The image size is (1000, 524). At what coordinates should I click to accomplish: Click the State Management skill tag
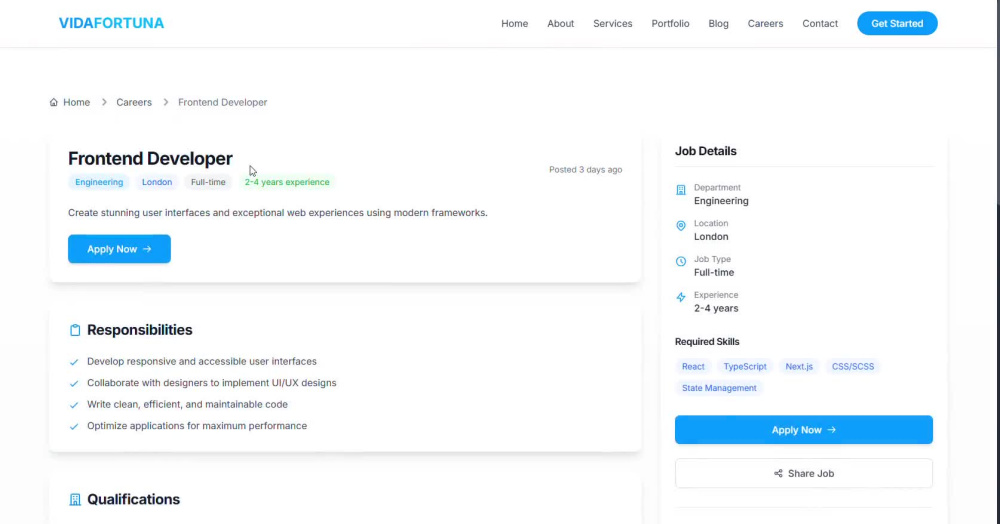click(x=719, y=388)
